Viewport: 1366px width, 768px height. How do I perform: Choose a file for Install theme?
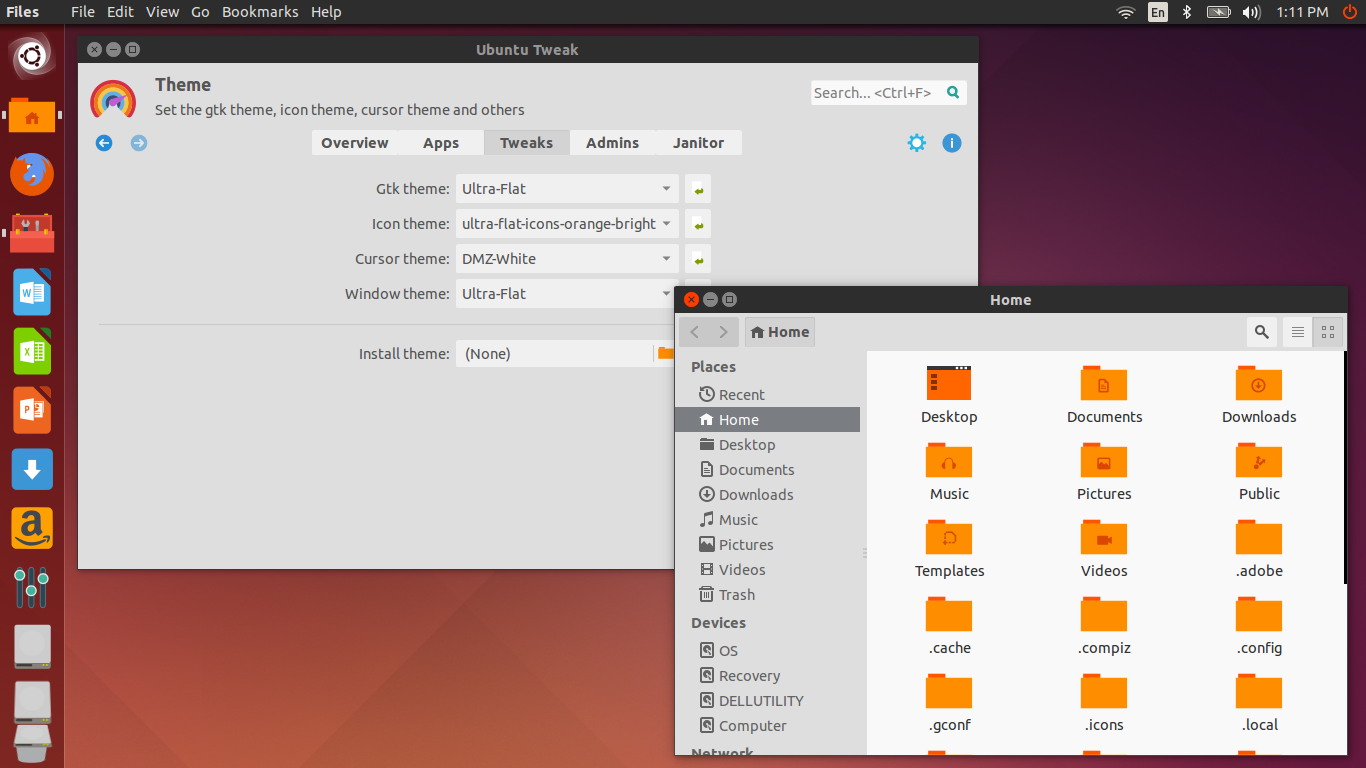click(x=565, y=354)
